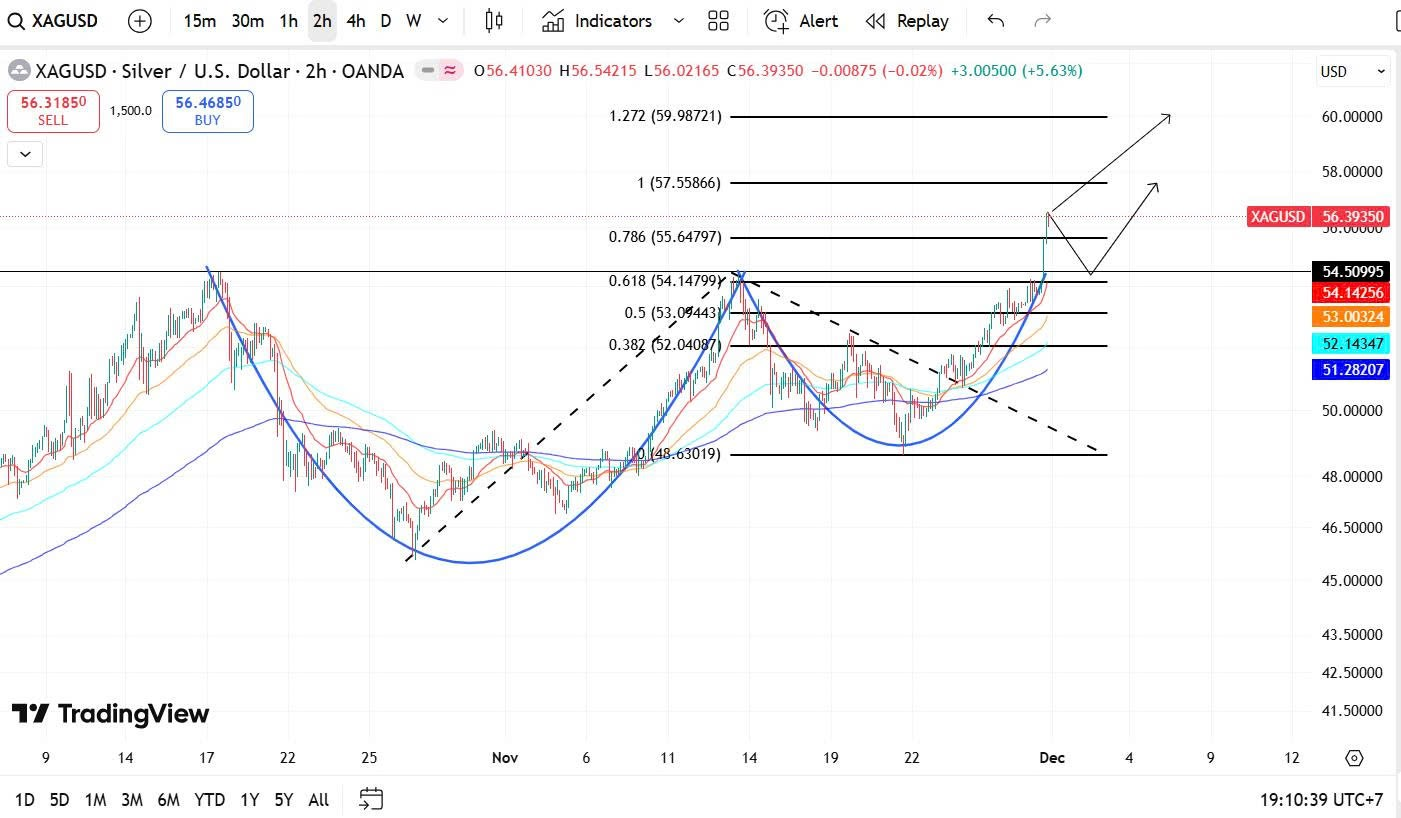Add symbol with the plus circle icon

(140, 21)
